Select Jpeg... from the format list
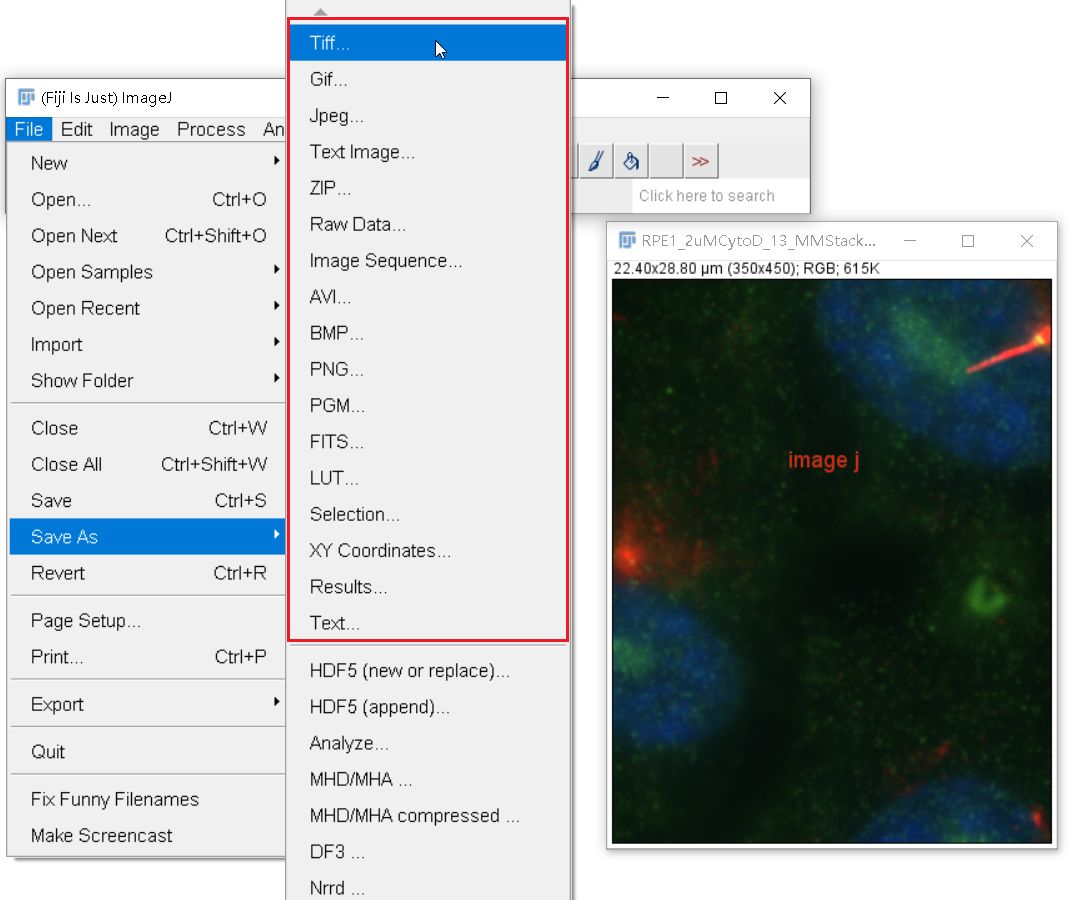The height and width of the screenshot is (900, 1070). (428, 115)
